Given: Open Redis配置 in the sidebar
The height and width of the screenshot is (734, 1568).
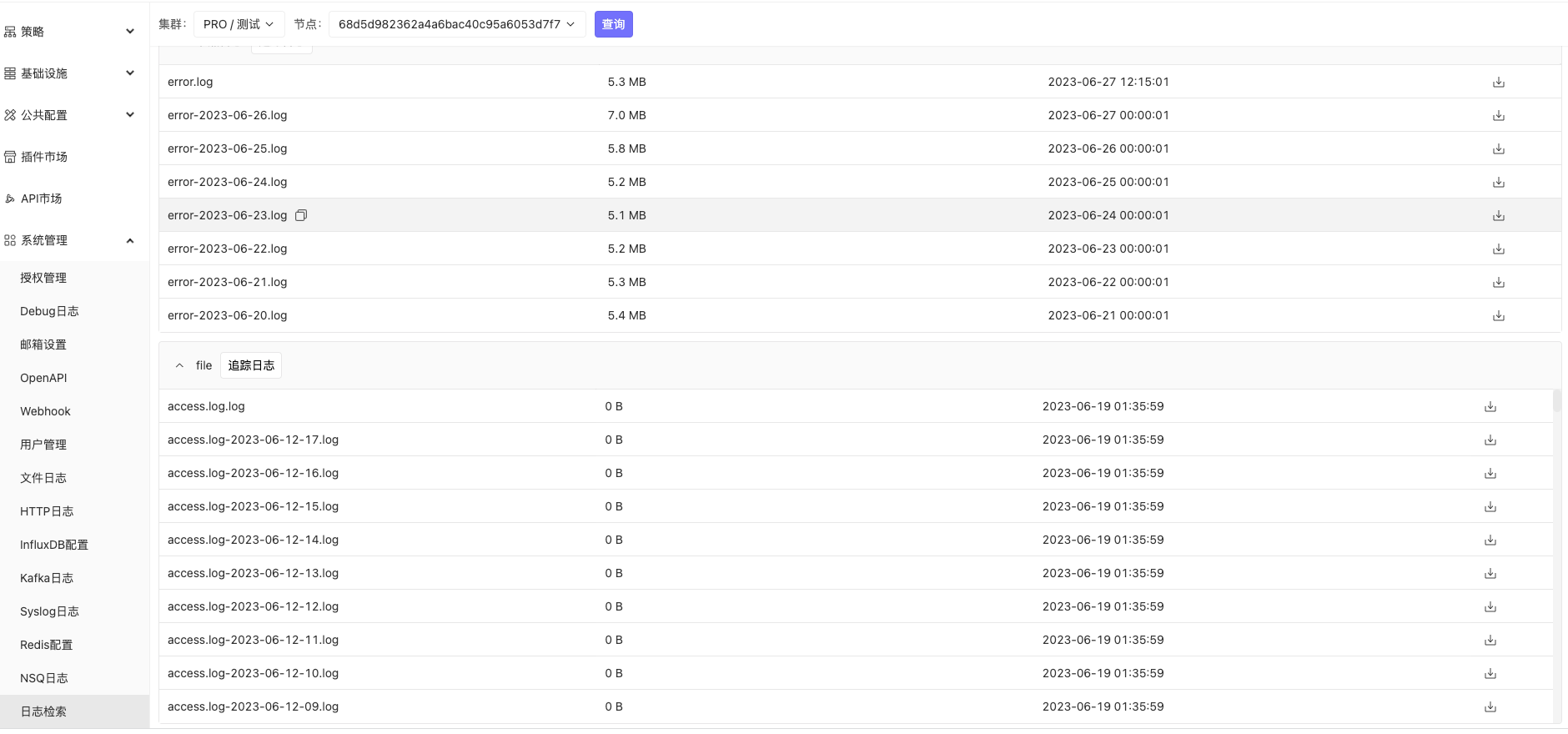Looking at the screenshot, I should 46,645.
